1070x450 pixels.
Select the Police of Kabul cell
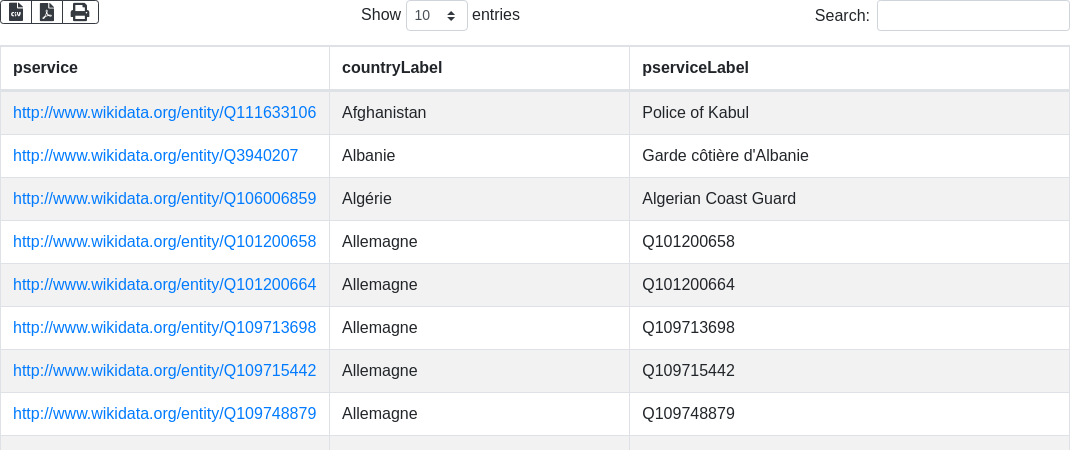(x=695, y=113)
